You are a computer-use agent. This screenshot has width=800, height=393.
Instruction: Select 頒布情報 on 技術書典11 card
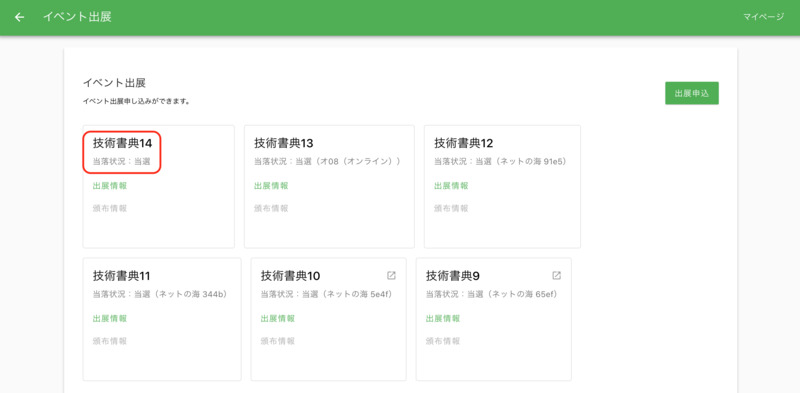(110, 341)
